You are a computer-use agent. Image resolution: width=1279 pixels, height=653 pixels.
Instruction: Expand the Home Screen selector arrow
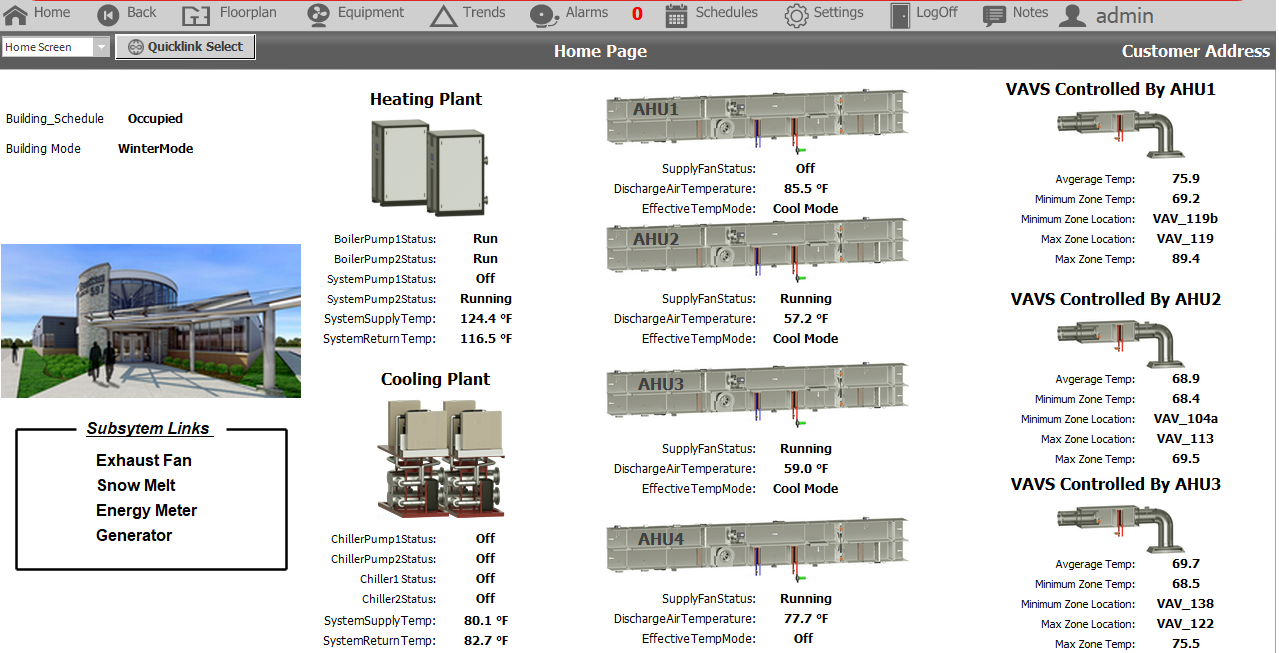(x=102, y=46)
